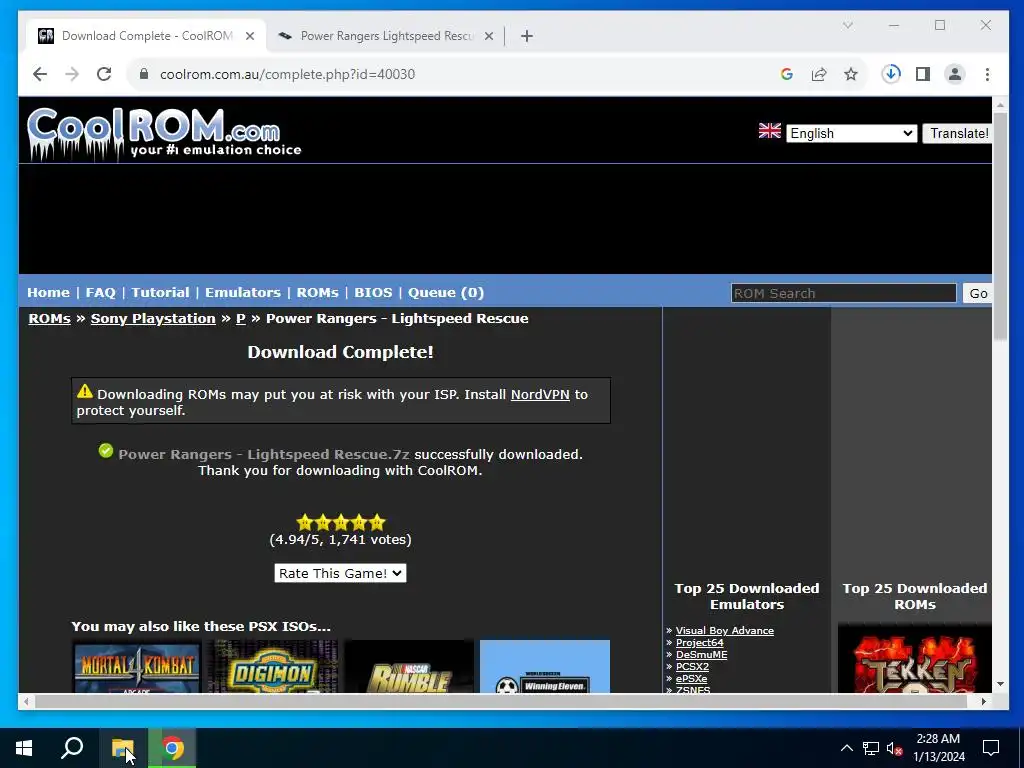Open a new browser tab
The image size is (1024, 768).
pos(527,36)
